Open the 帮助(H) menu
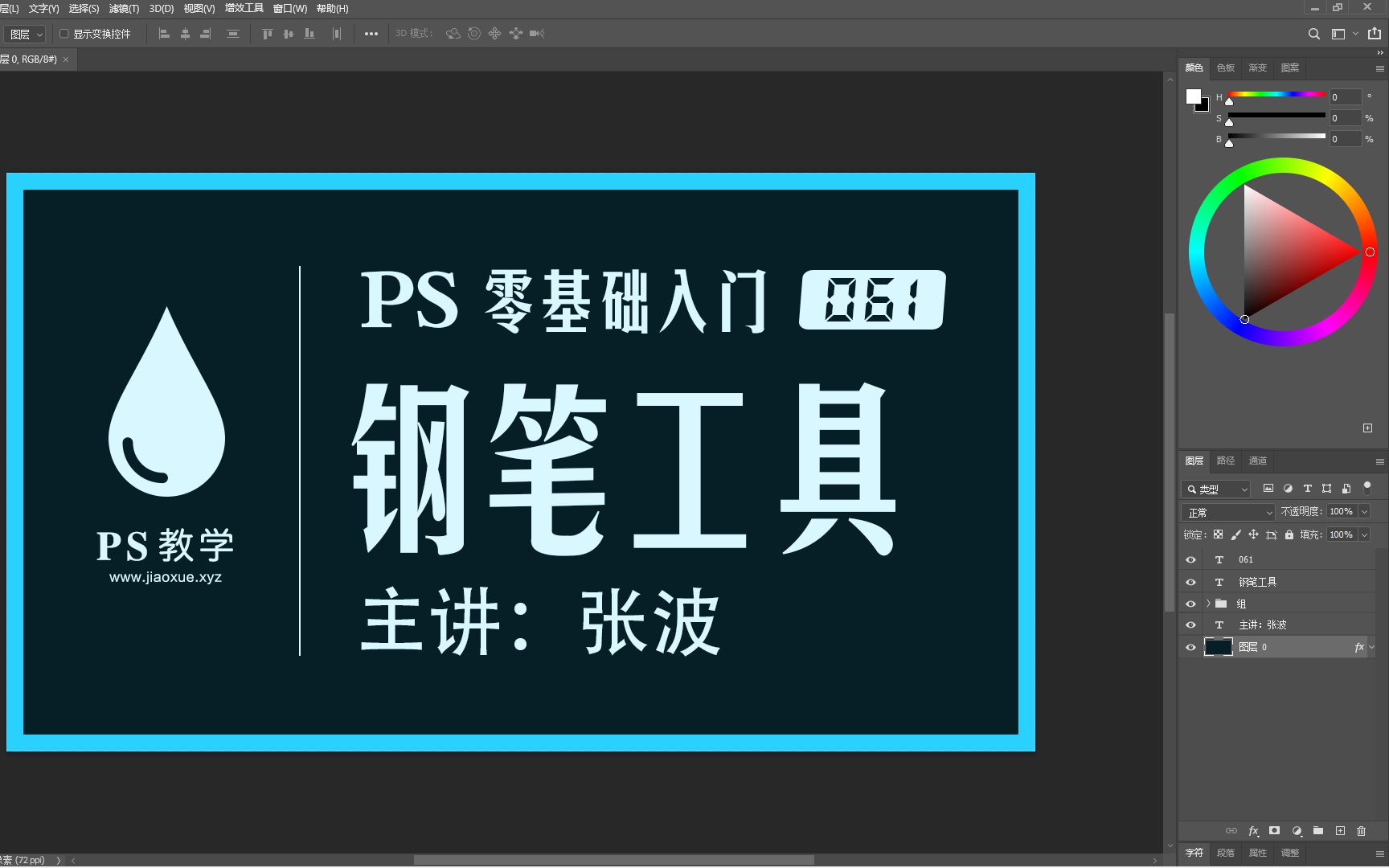1389x868 pixels. pyautogui.click(x=332, y=9)
